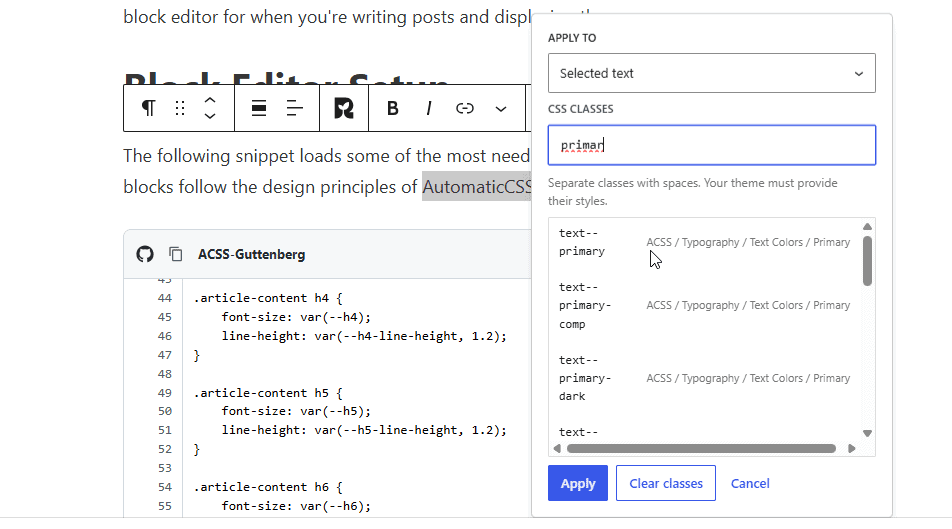Image resolution: width=952 pixels, height=529 pixels.
Task: Open the block alignment icon
Action: pos(259,108)
